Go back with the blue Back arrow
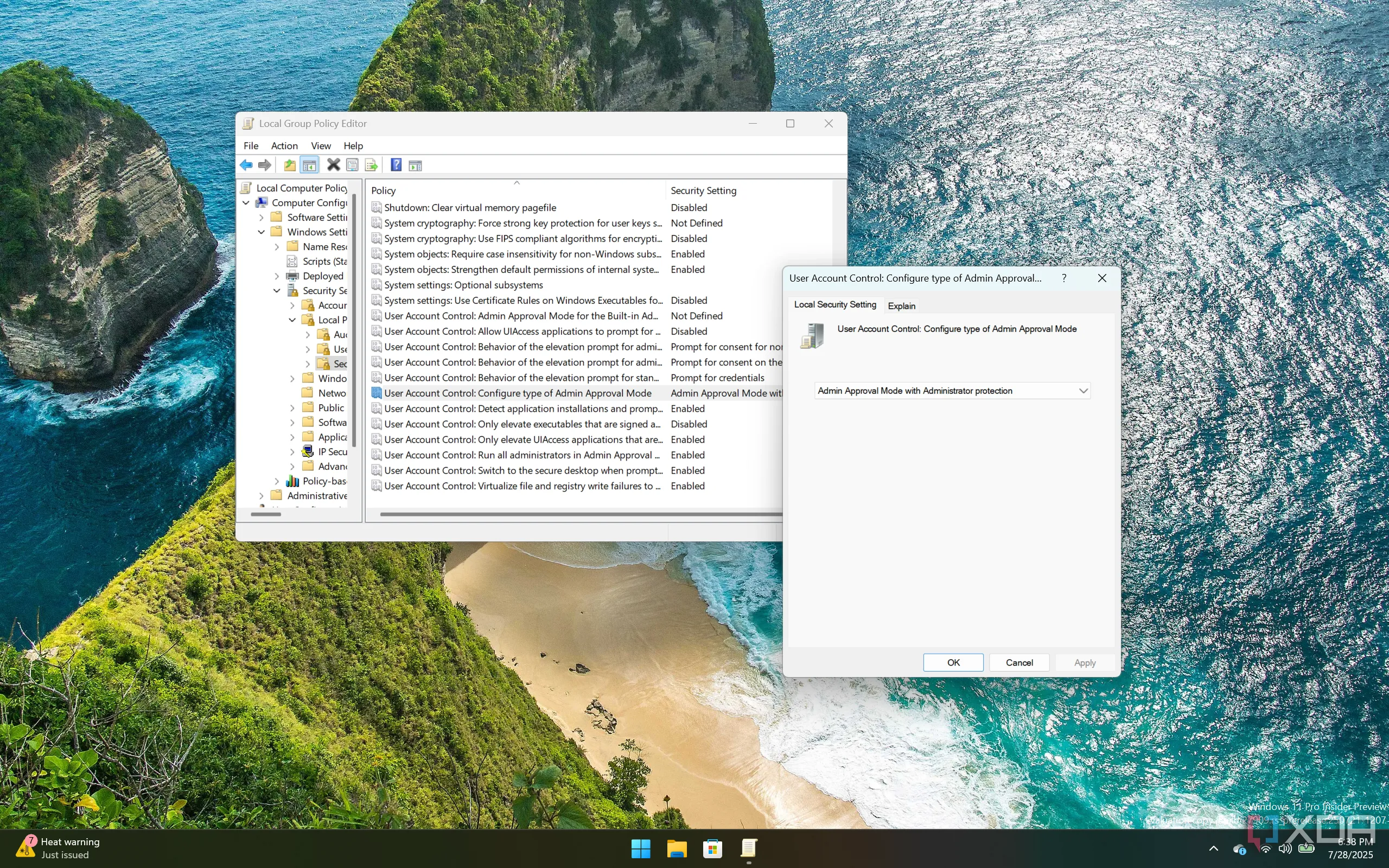Viewport: 1389px width, 868px height. [x=246, y=165]
